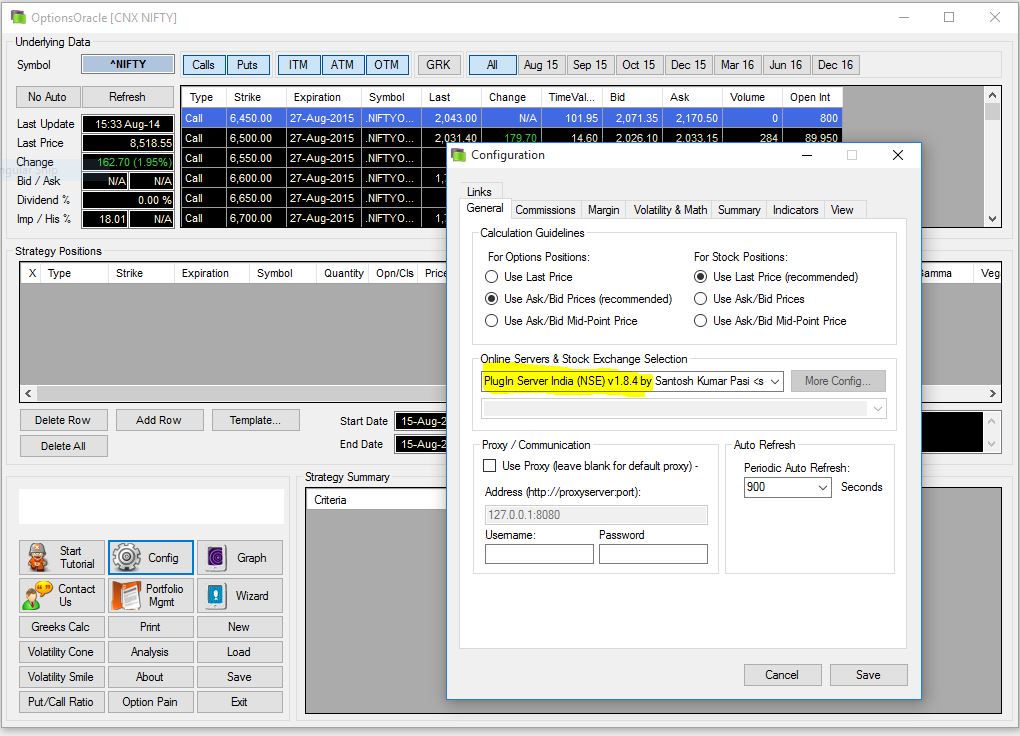Enable the Use Proxy checkbox
This screenshot has width=1020, height=736.
[489, 466]
